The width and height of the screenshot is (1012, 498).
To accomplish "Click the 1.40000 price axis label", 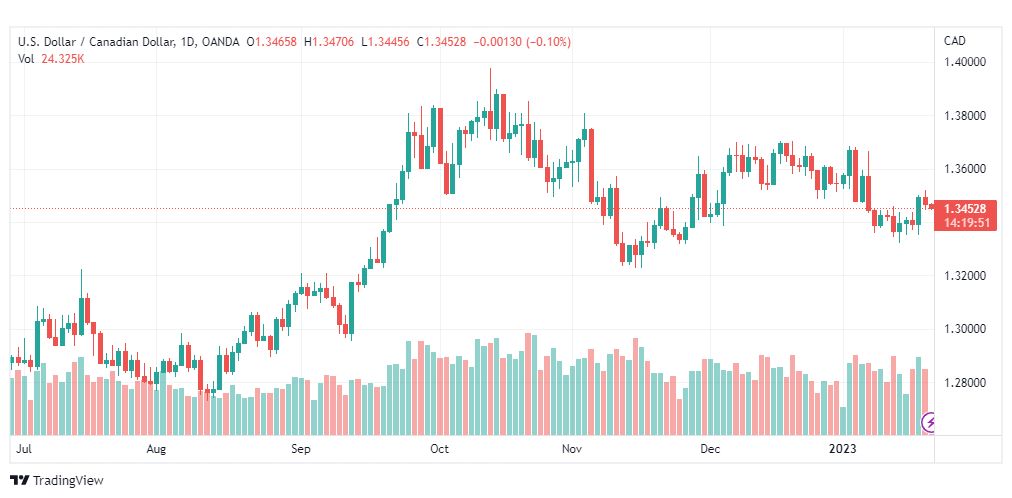I will click(965, 62).
